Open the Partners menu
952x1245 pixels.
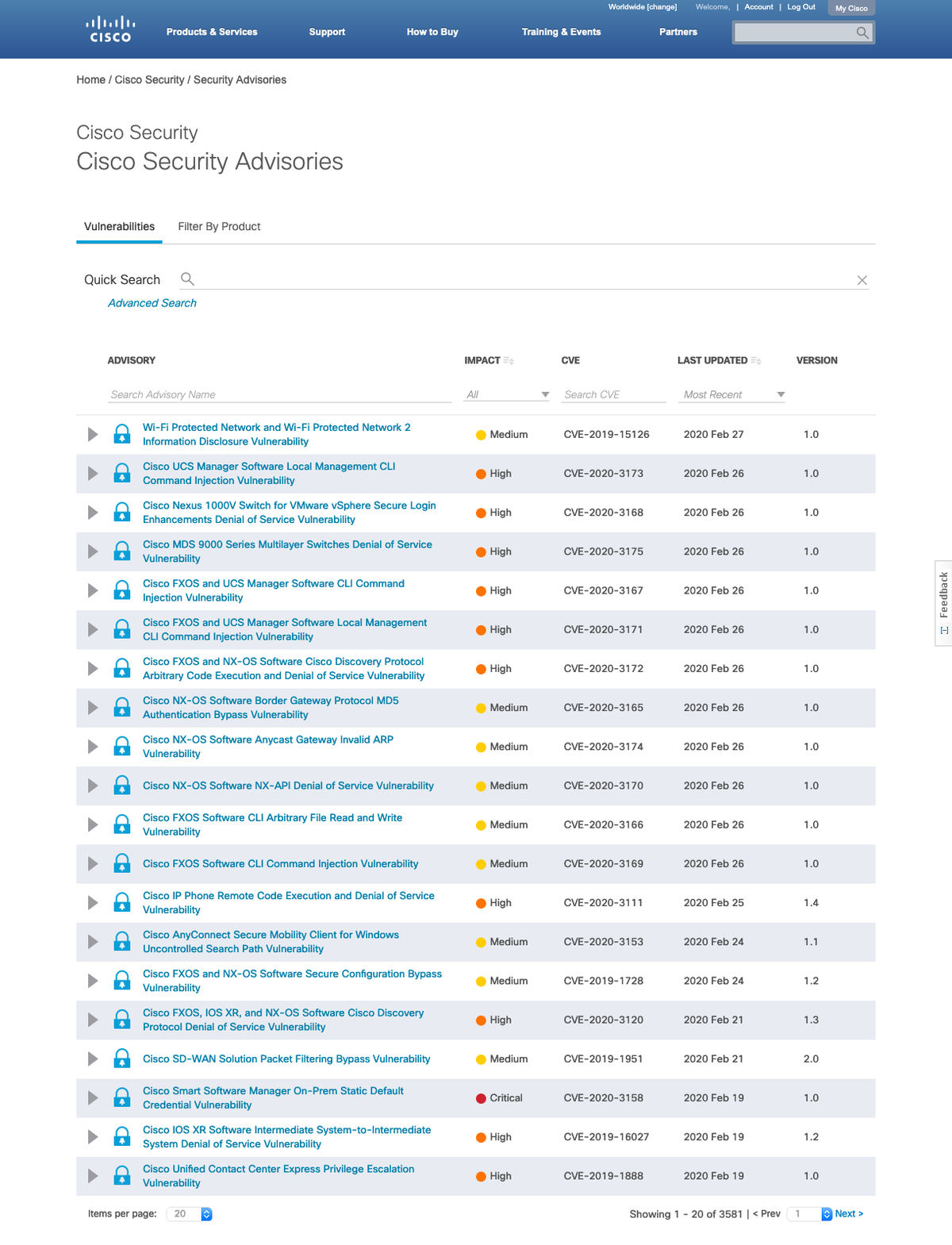[678, 32]
